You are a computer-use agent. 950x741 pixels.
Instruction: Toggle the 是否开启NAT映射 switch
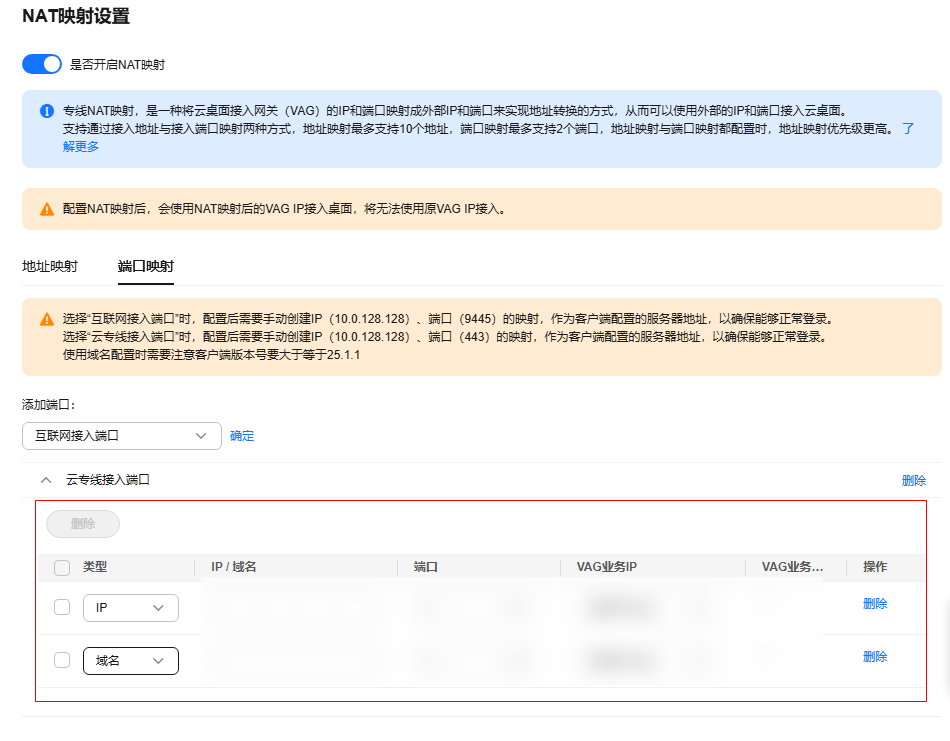coord(42,64)
